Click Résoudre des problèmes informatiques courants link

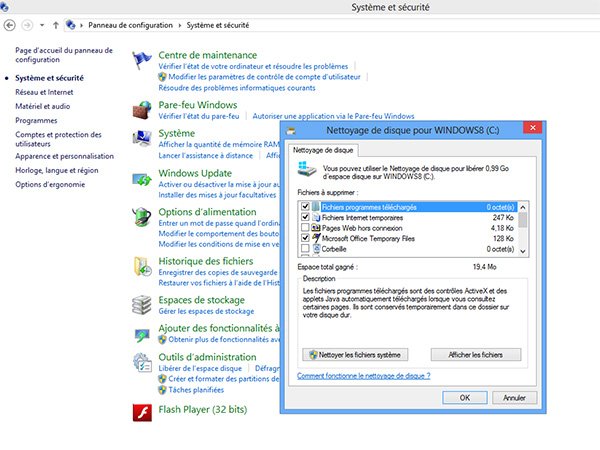(x=237, y=88)
